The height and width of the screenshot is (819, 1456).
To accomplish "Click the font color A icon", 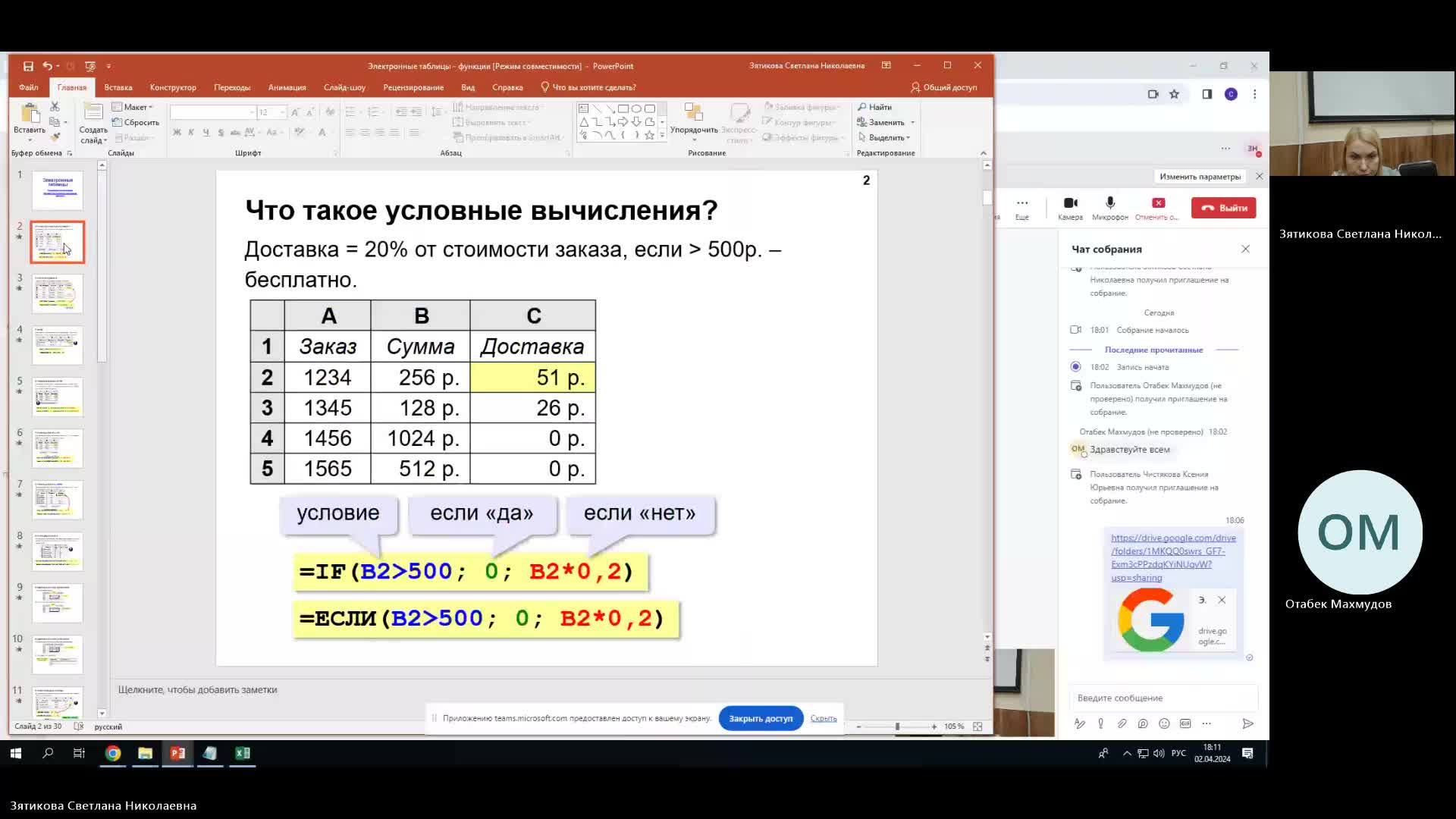I will click(322, 133).
